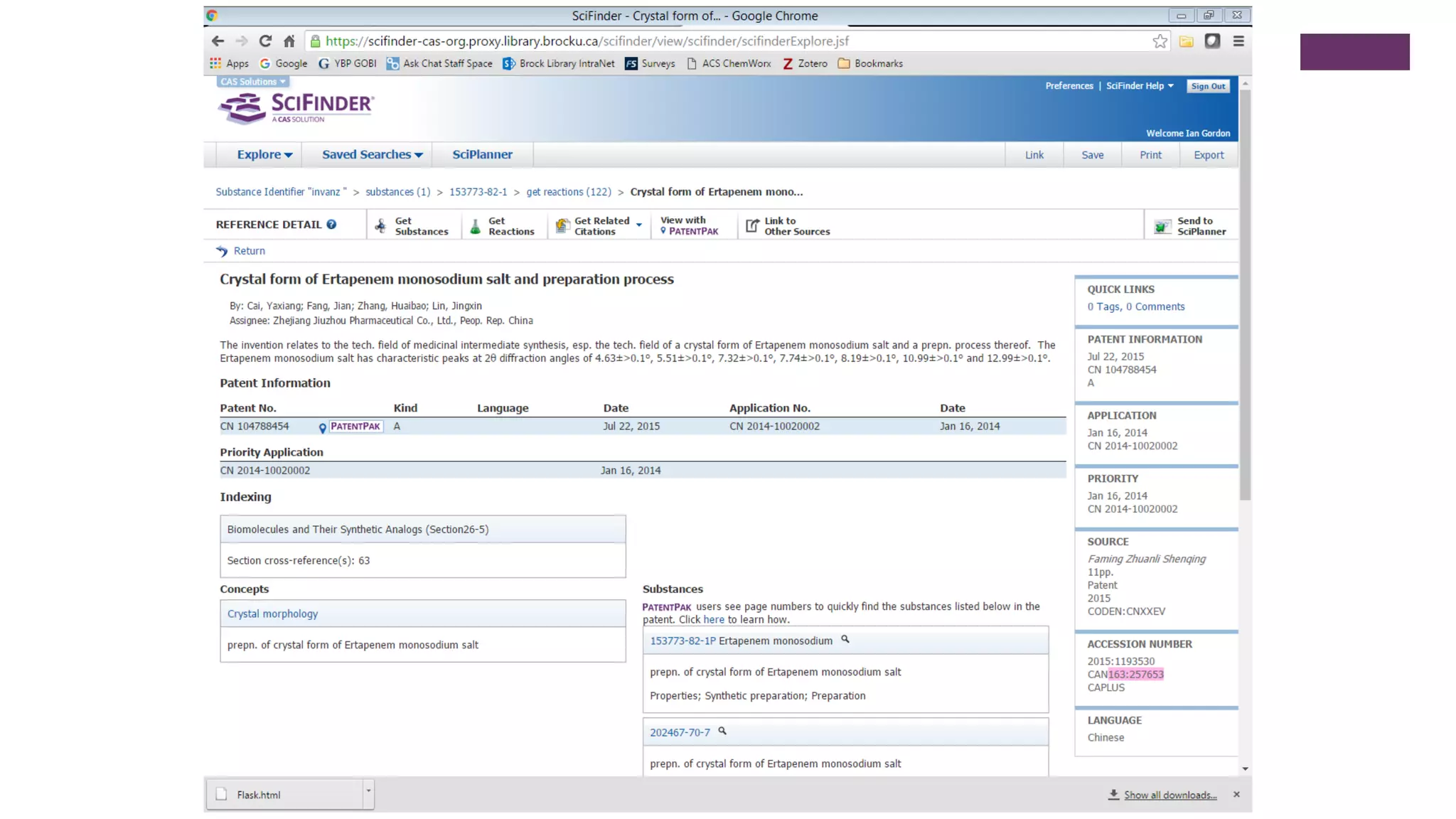Click the Send to SciPlanner icon
1456x819 pixels.
1162,226
